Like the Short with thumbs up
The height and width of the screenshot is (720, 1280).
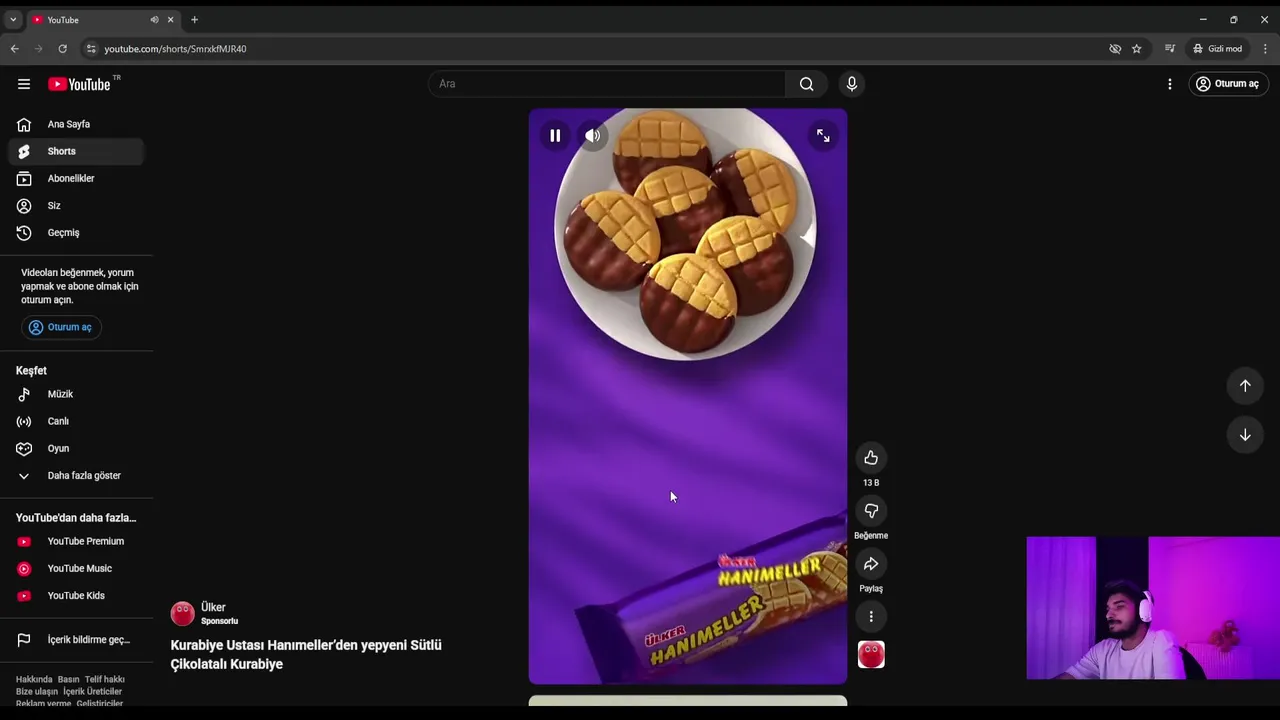click(871, 458)
